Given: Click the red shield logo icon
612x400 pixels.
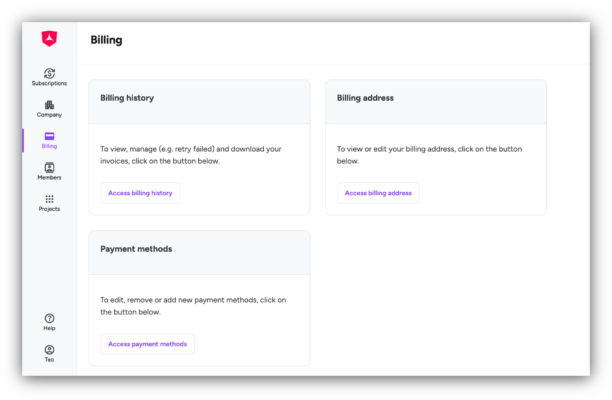Looking at the screenshot, I should 49,38.
